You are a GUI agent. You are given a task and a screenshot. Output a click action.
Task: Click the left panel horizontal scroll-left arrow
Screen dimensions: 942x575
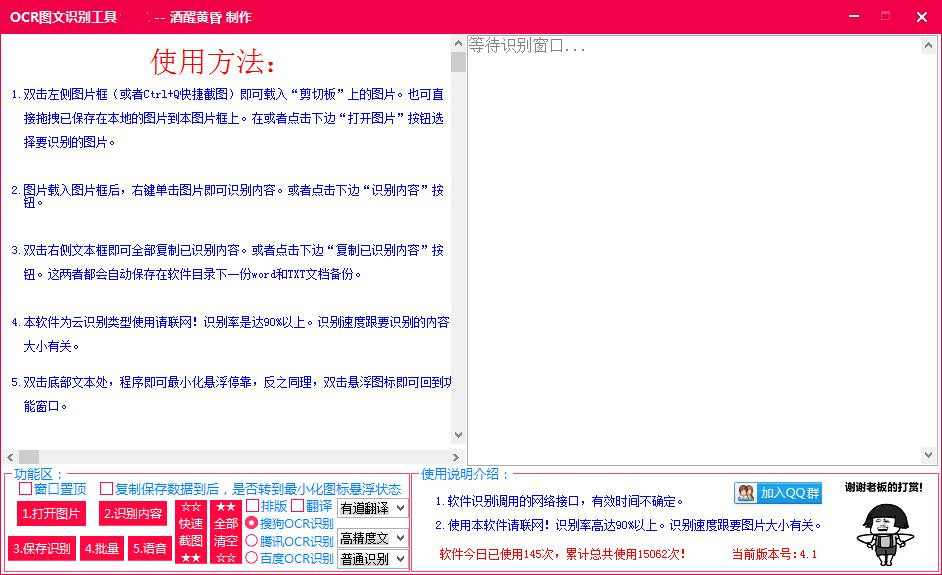click(x=10, y=457)
